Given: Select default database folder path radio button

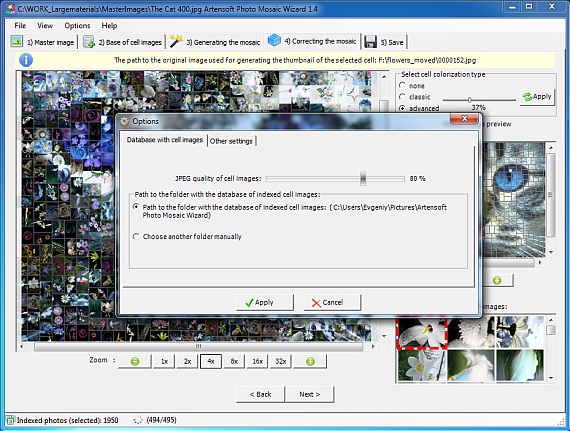Looking at the screenshot, I should [136, 207].
